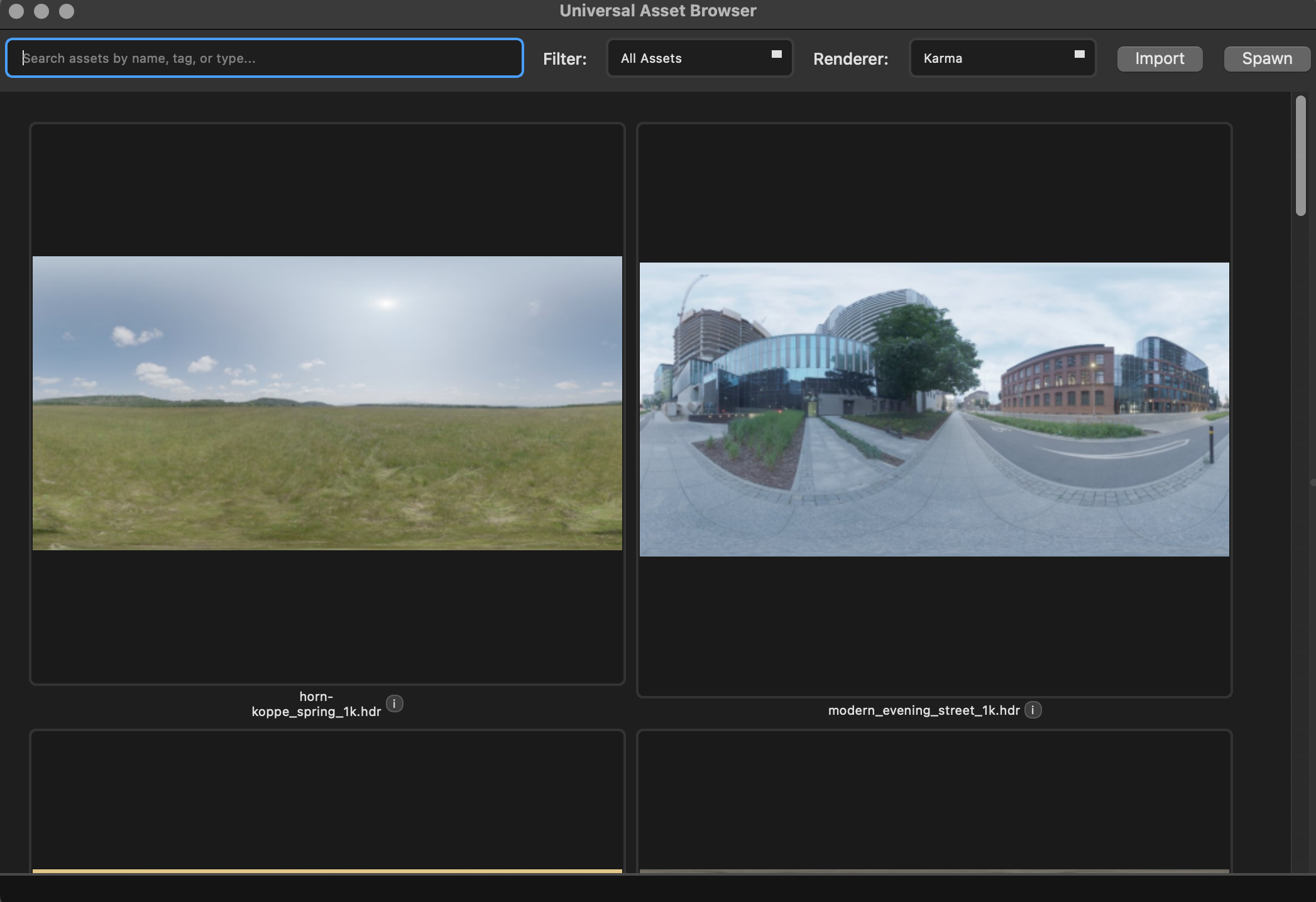The image size is (1316, 902).
Task: Click the Renderer dropdown arrow indicator
Action: [x=1079, y=55]
